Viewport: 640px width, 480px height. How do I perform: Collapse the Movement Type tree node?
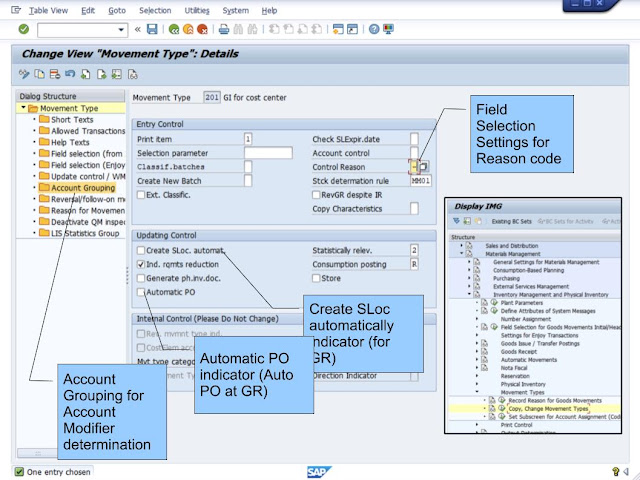click(x=23, y=108)
